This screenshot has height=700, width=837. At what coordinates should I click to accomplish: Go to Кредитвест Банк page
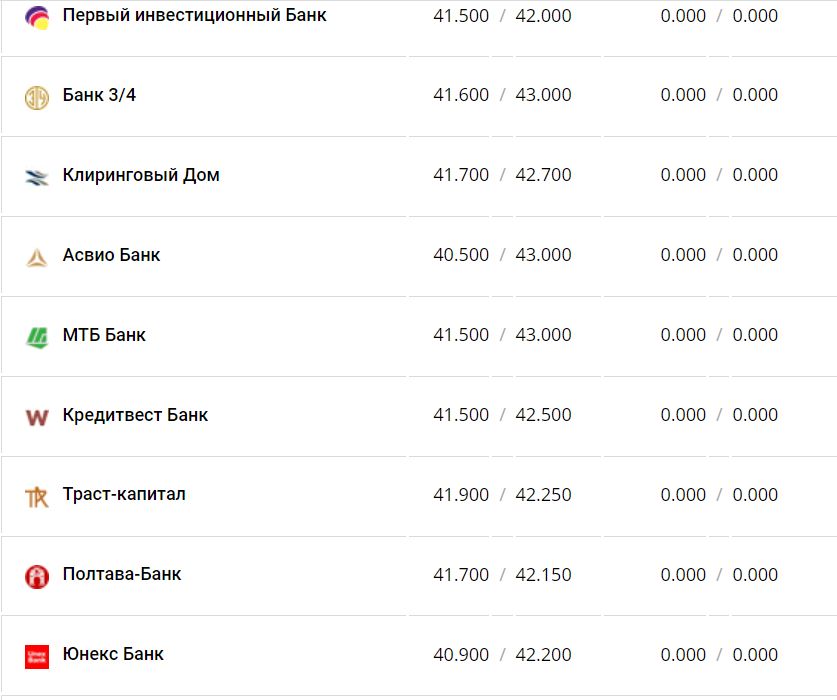click(x=135, y=415)
